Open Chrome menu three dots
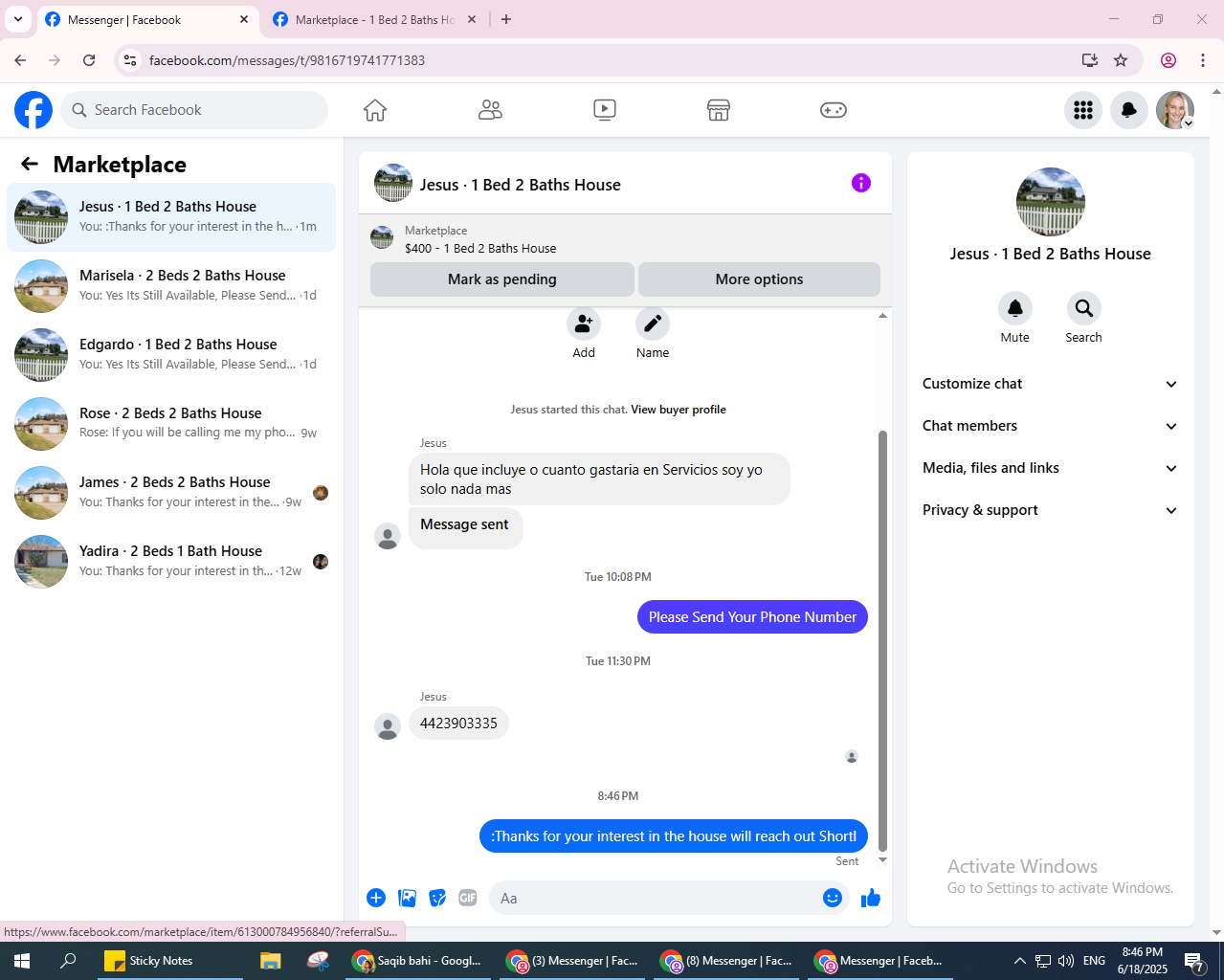This screenshot has height=980, width=1224. [x=1203, y=60]
